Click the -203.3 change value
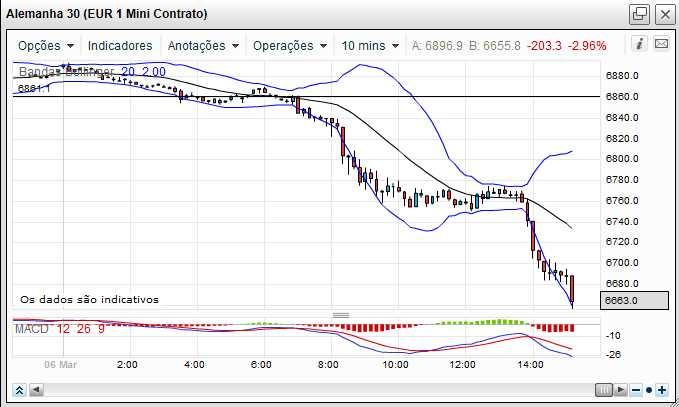The height and width of the screenshot is (407, 679). click(x=544, y=45)
